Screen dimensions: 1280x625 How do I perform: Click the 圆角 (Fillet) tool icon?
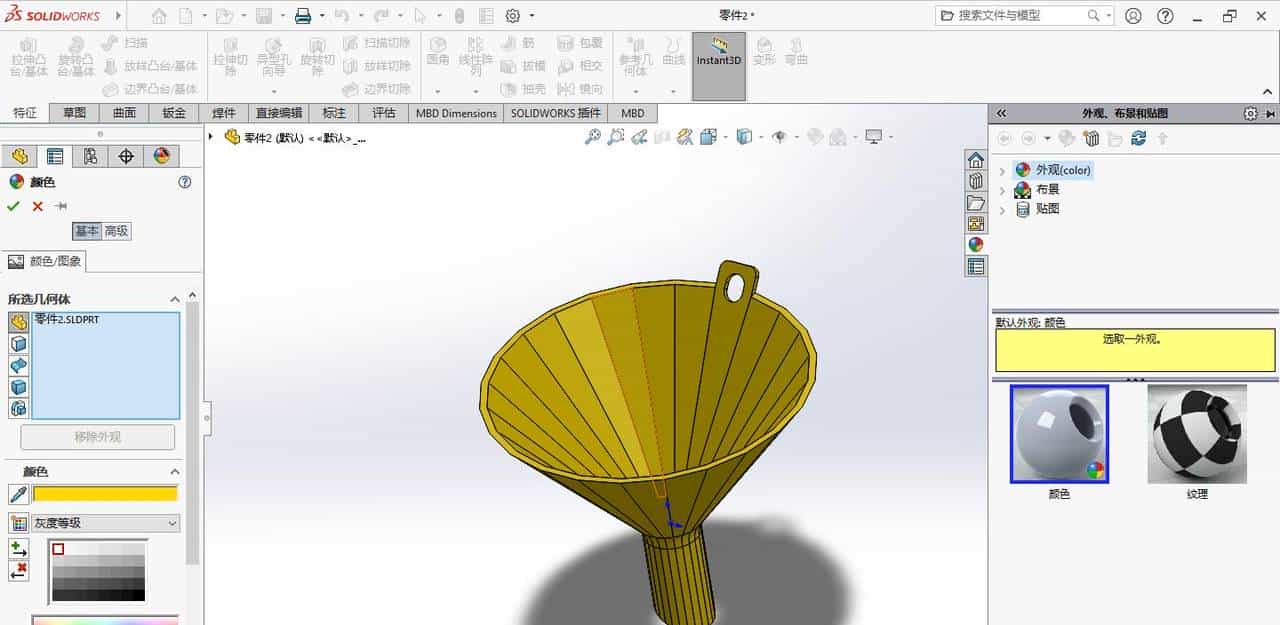(437, 47)
